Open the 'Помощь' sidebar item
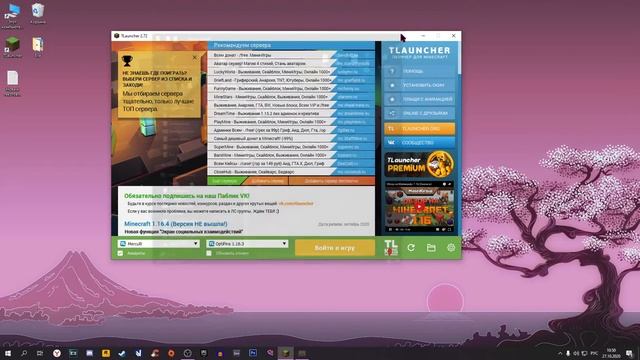640x360 pixels. coord(420,71)
